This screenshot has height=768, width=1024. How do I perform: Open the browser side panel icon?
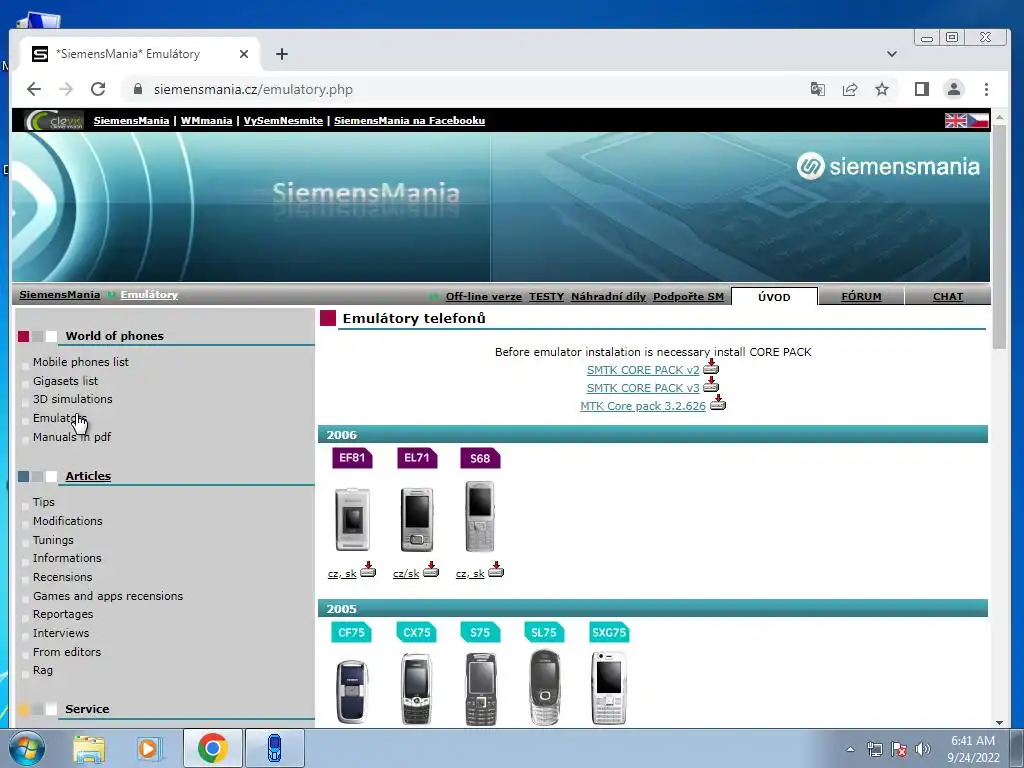pyautogui.click(x=921, y=89)
